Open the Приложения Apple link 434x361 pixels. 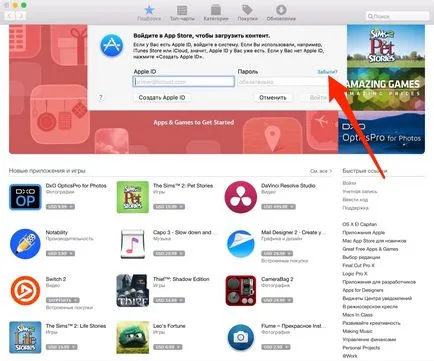[x=363, y=233]
